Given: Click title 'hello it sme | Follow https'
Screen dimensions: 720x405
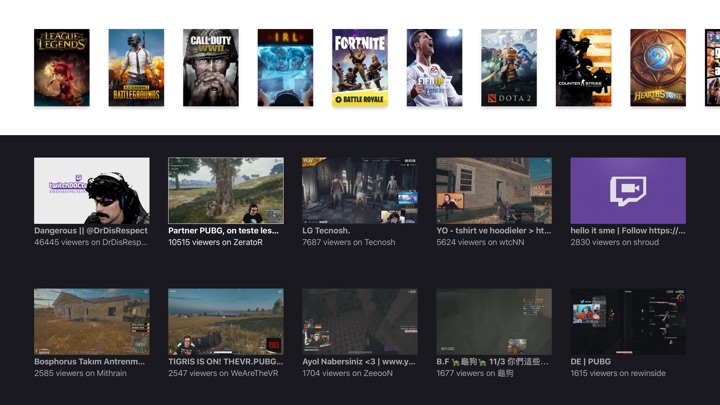Looking at the screenshot, I should 623,231.
